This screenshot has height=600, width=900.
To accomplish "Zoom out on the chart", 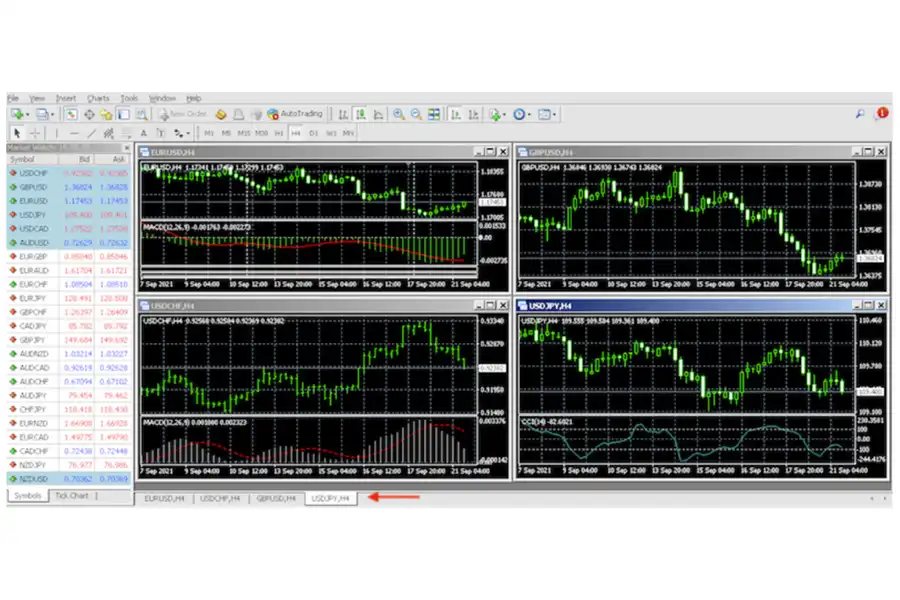I will pos(416,114).
